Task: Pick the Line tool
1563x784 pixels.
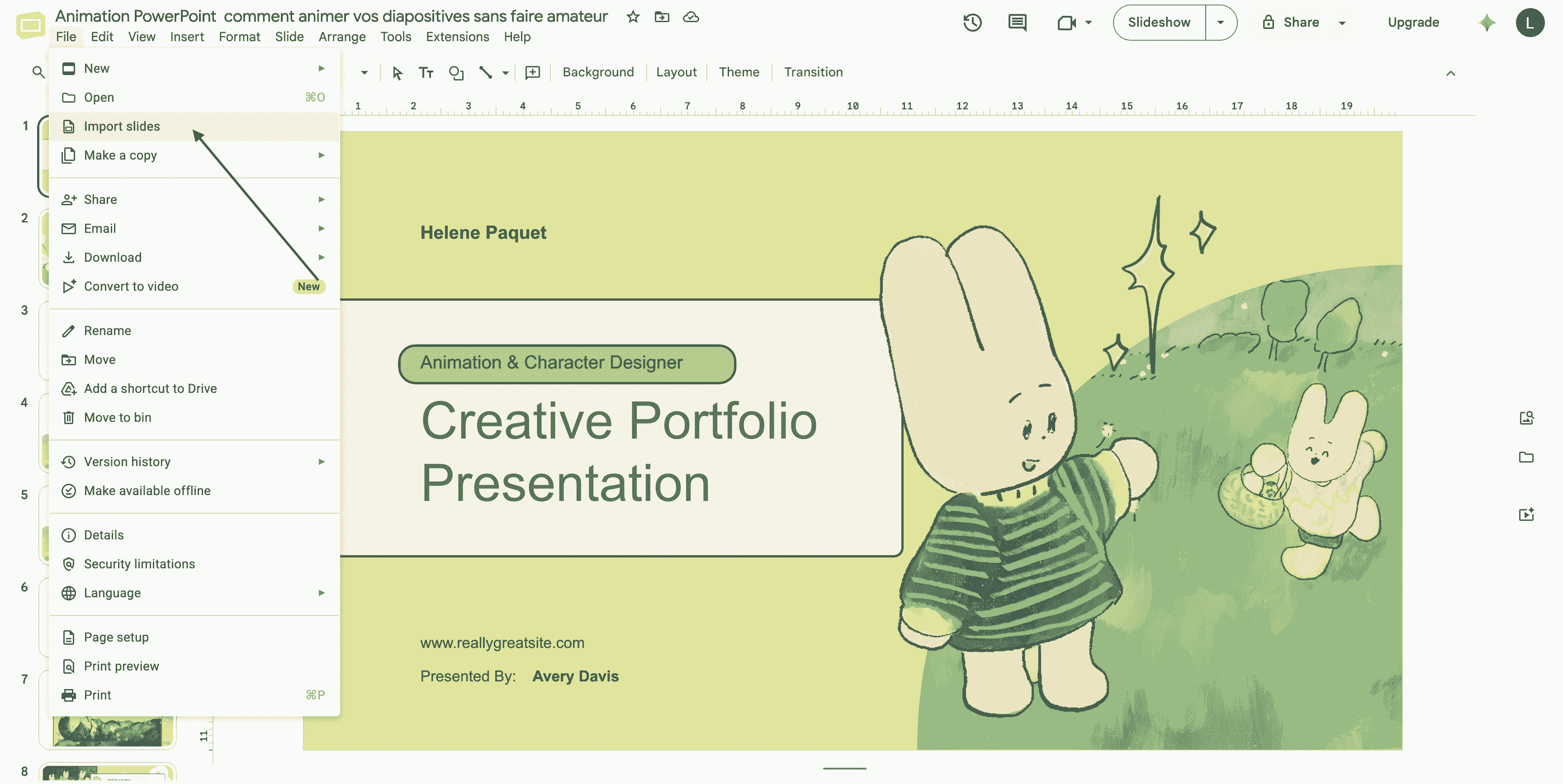Action: click(x=485, y=72)
